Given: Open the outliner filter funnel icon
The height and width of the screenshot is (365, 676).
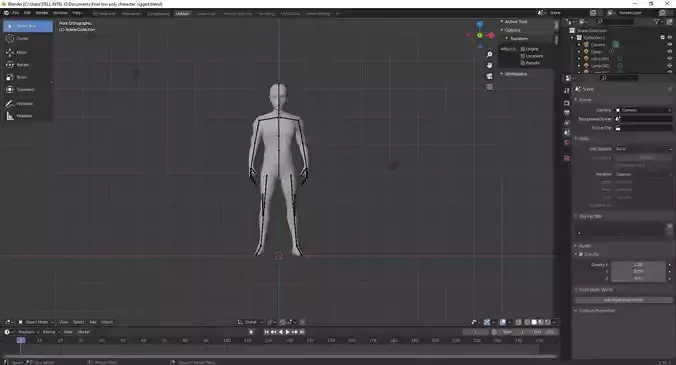Looking at the screenshot, I should tap(657, 22).
